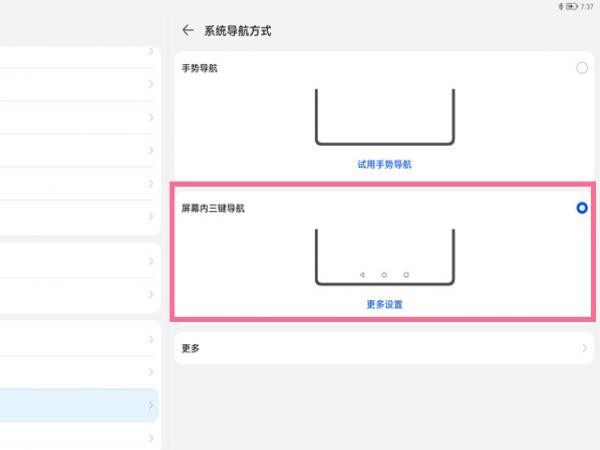Tap the chevron on the 更多 row
Image resolution: width=600 pixels, height=450 pixels.
coord(584,348)
